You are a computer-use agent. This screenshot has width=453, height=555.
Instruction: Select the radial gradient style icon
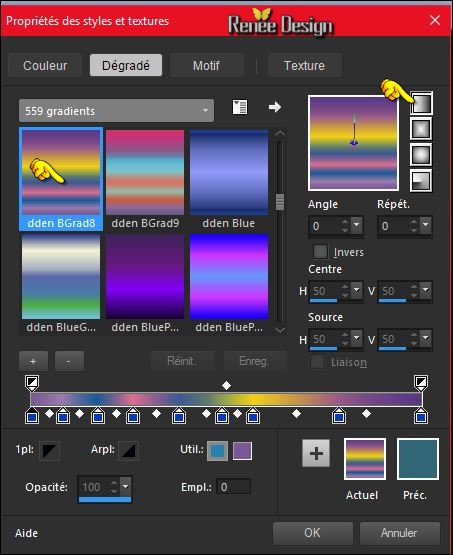pyautogui.click(x=421, y=181)
